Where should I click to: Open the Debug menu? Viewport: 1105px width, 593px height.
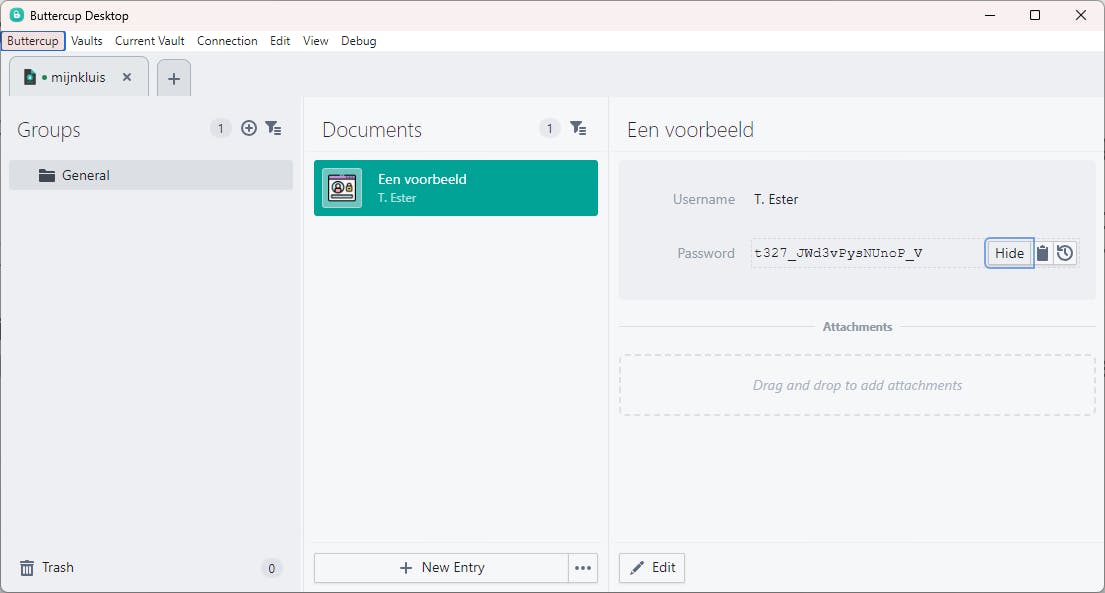tap(359, 41)
